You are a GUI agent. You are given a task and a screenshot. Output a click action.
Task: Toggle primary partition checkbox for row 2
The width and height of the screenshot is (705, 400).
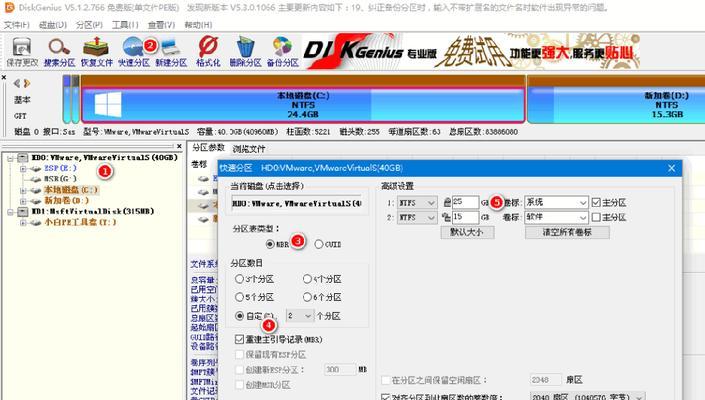[x=596, y=217]
